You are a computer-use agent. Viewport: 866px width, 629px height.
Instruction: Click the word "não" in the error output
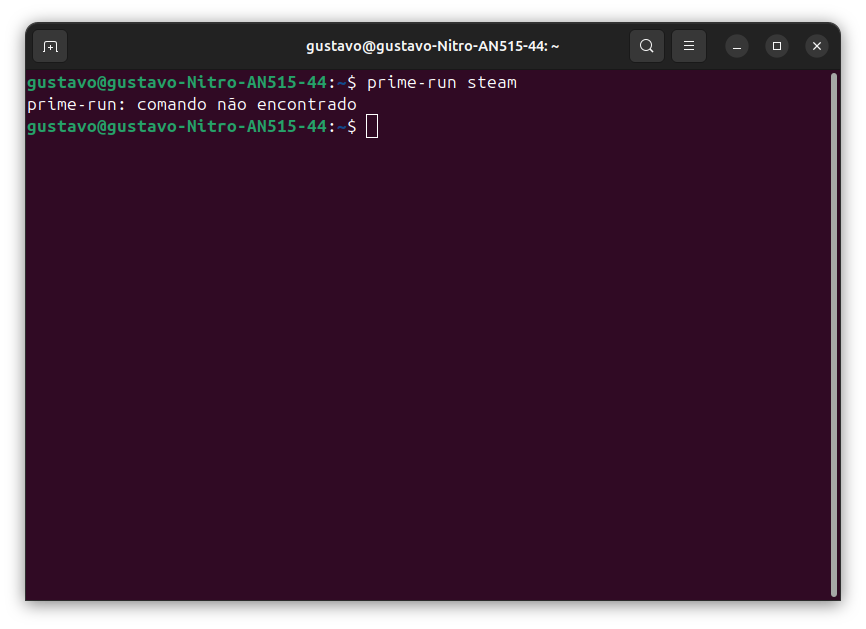coord(232,104)
